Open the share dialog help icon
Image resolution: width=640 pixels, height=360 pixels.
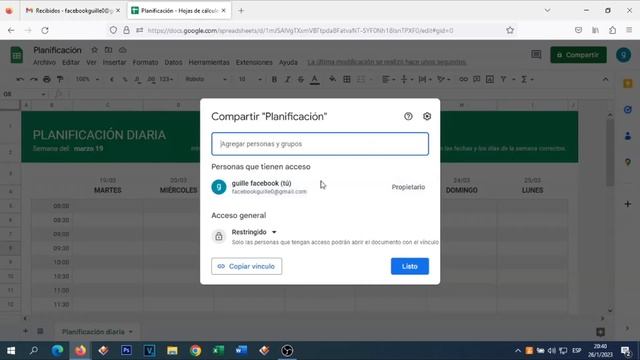pyautogui.click(x=408, y=116)
